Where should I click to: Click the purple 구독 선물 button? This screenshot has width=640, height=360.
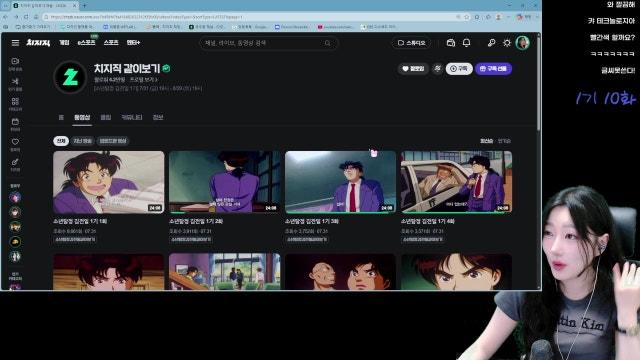coord(493,69)
